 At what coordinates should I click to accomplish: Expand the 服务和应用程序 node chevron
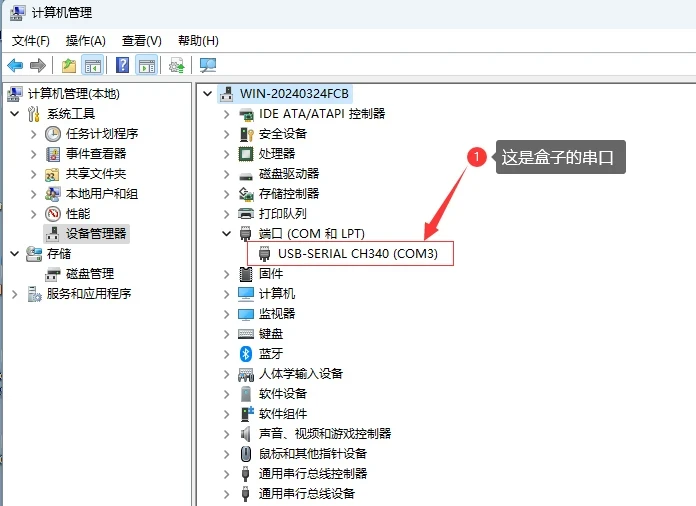tap(15, 294)
